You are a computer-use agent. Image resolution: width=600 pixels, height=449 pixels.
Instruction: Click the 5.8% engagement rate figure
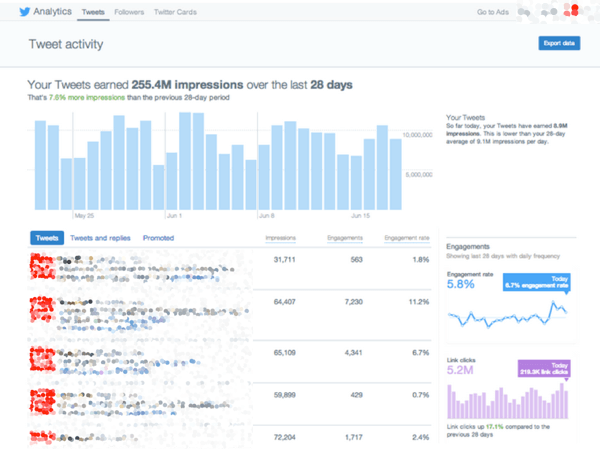pos(461,284)
